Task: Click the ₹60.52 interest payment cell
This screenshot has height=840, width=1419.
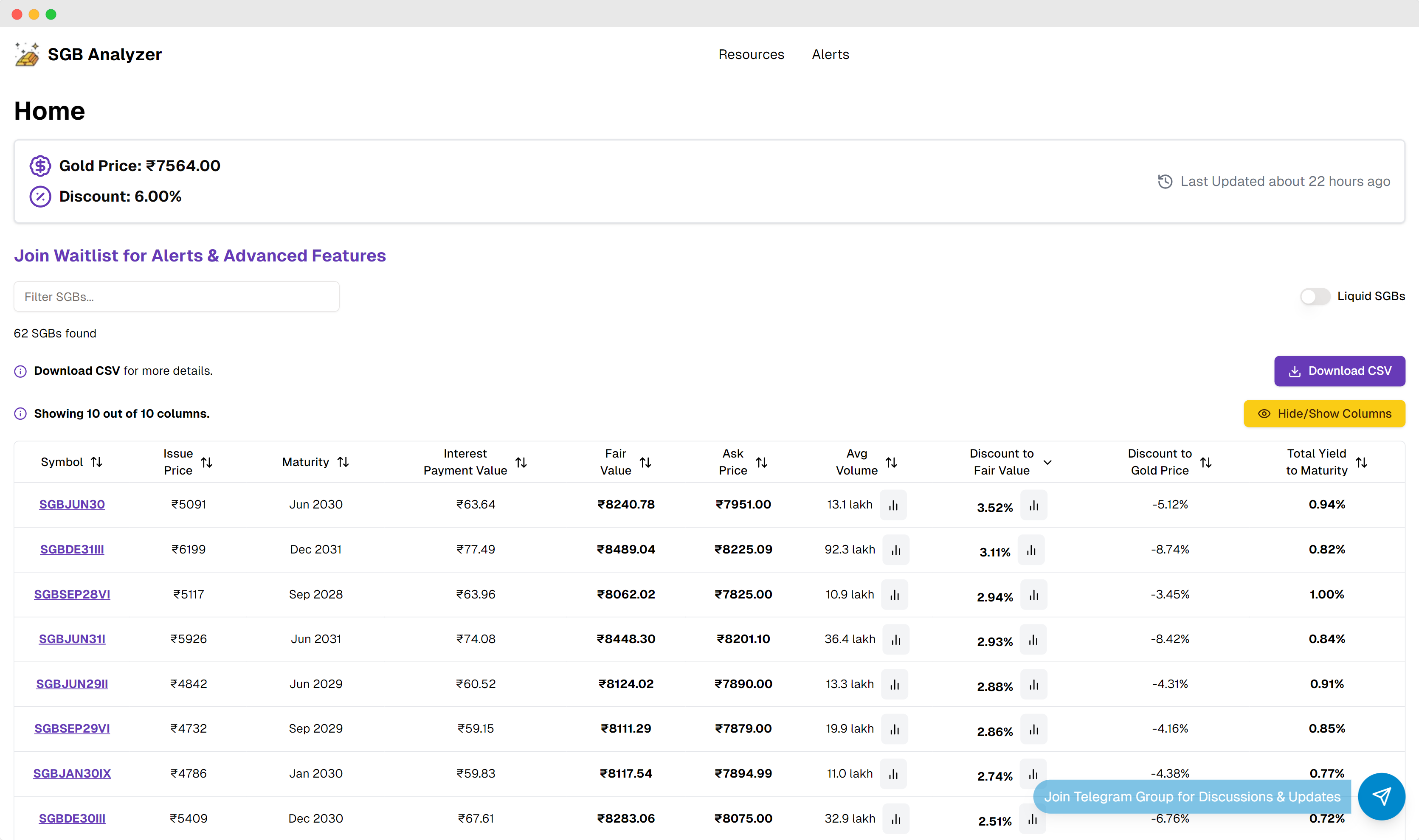Action: (x=476, y=684)
